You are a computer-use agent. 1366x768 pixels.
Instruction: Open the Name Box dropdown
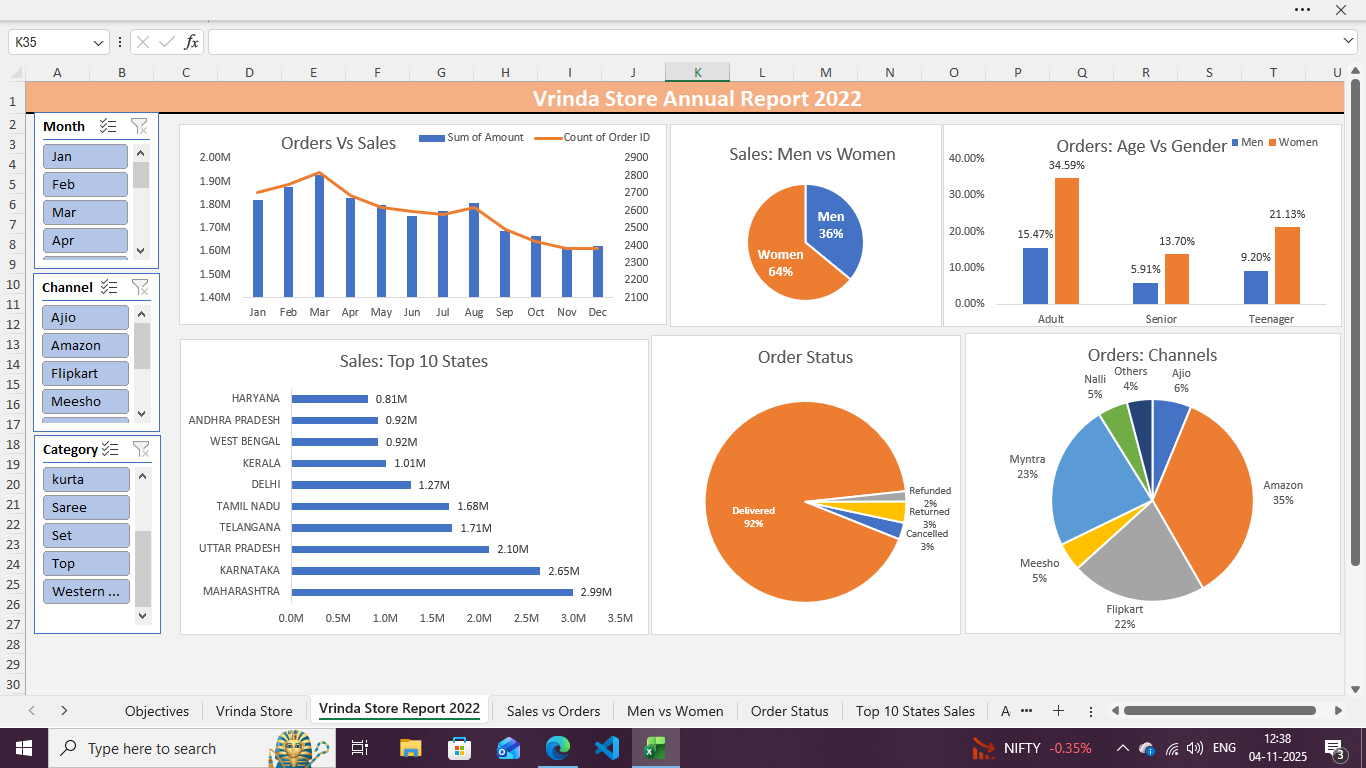click(x=97, y=42)
